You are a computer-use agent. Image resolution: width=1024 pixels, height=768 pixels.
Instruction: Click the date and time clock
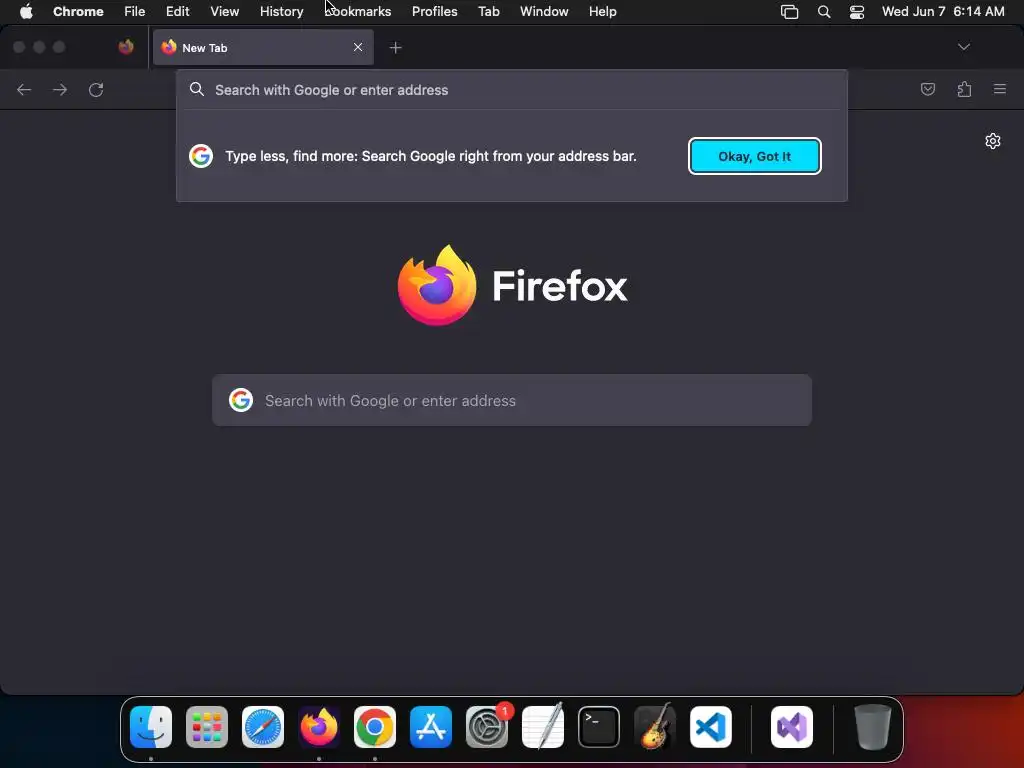[943, 12]
